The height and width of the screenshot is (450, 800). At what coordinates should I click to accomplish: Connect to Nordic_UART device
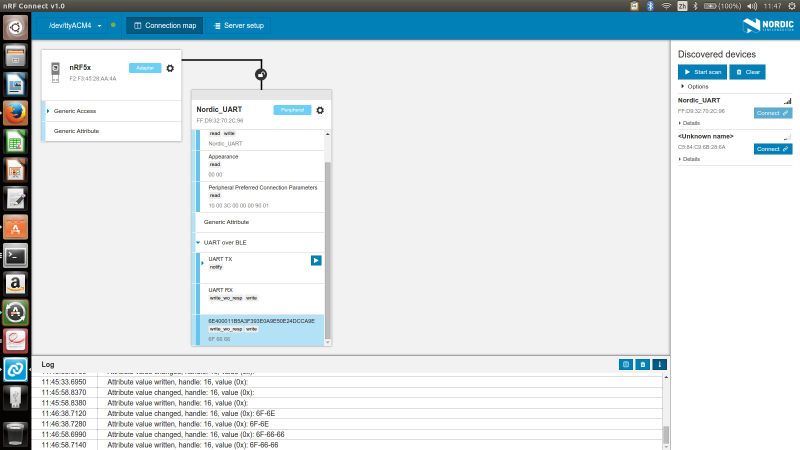pyautogui.click(x=772, y=113)
